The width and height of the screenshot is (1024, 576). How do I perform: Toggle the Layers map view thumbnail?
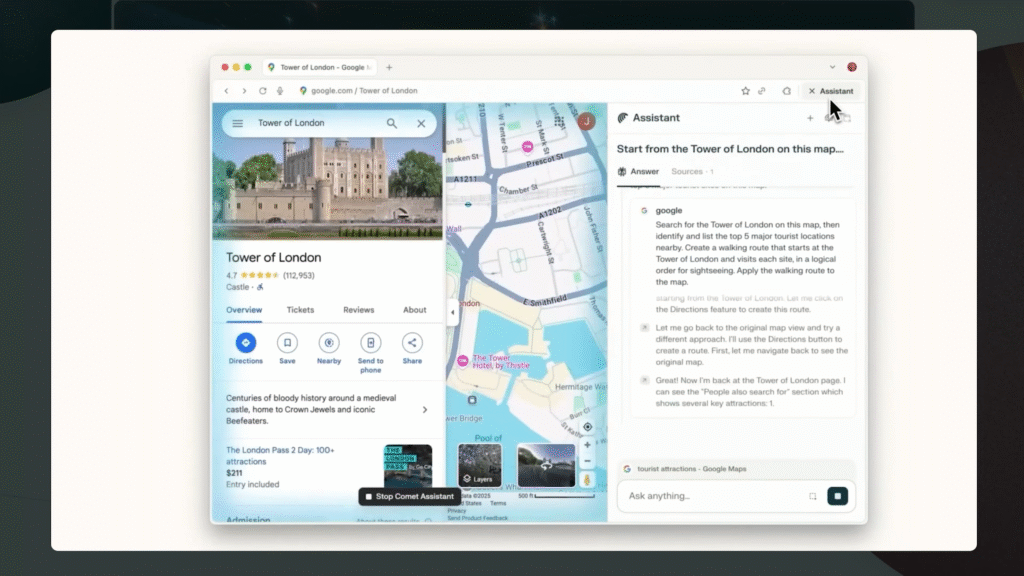point(480,465)
